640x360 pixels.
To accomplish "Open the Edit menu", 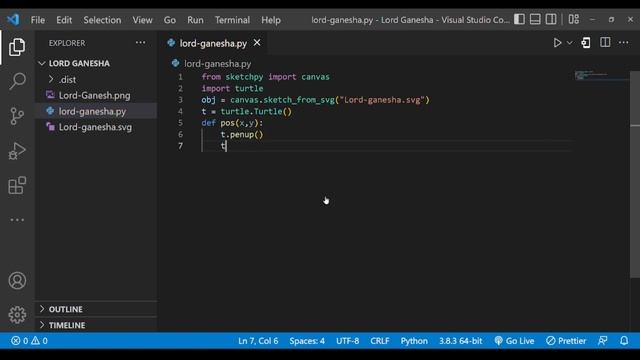I will pos(64,20).
